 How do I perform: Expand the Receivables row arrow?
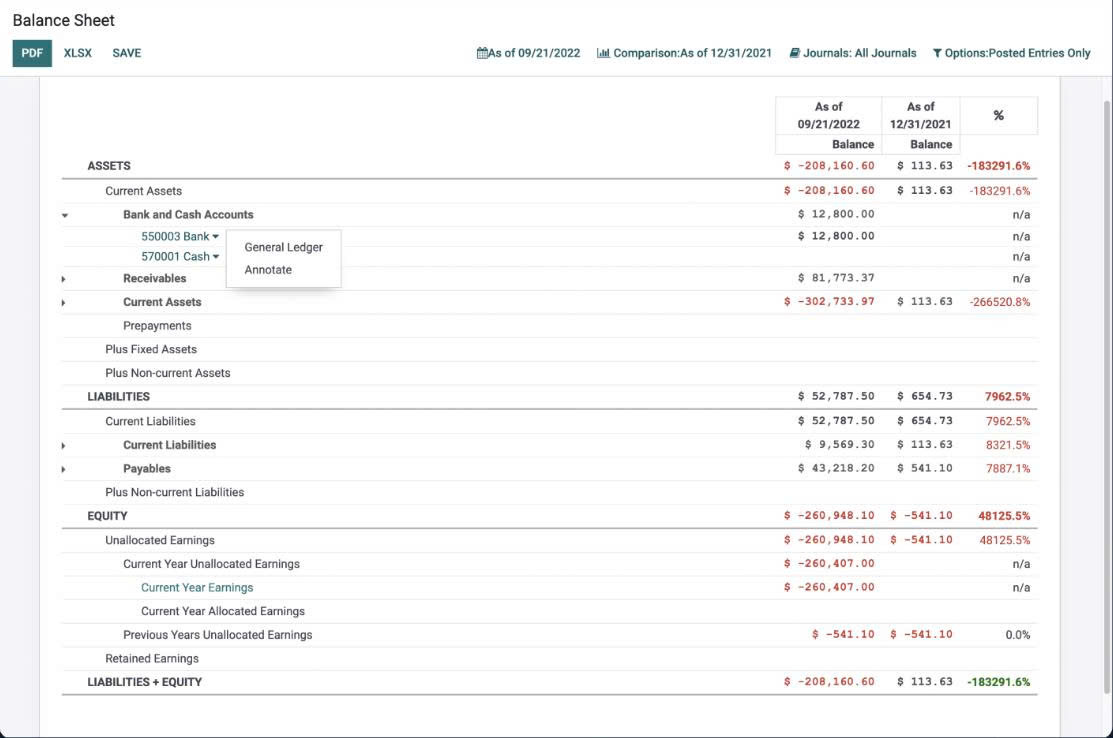pyautogui.click(x=65, y=279)
